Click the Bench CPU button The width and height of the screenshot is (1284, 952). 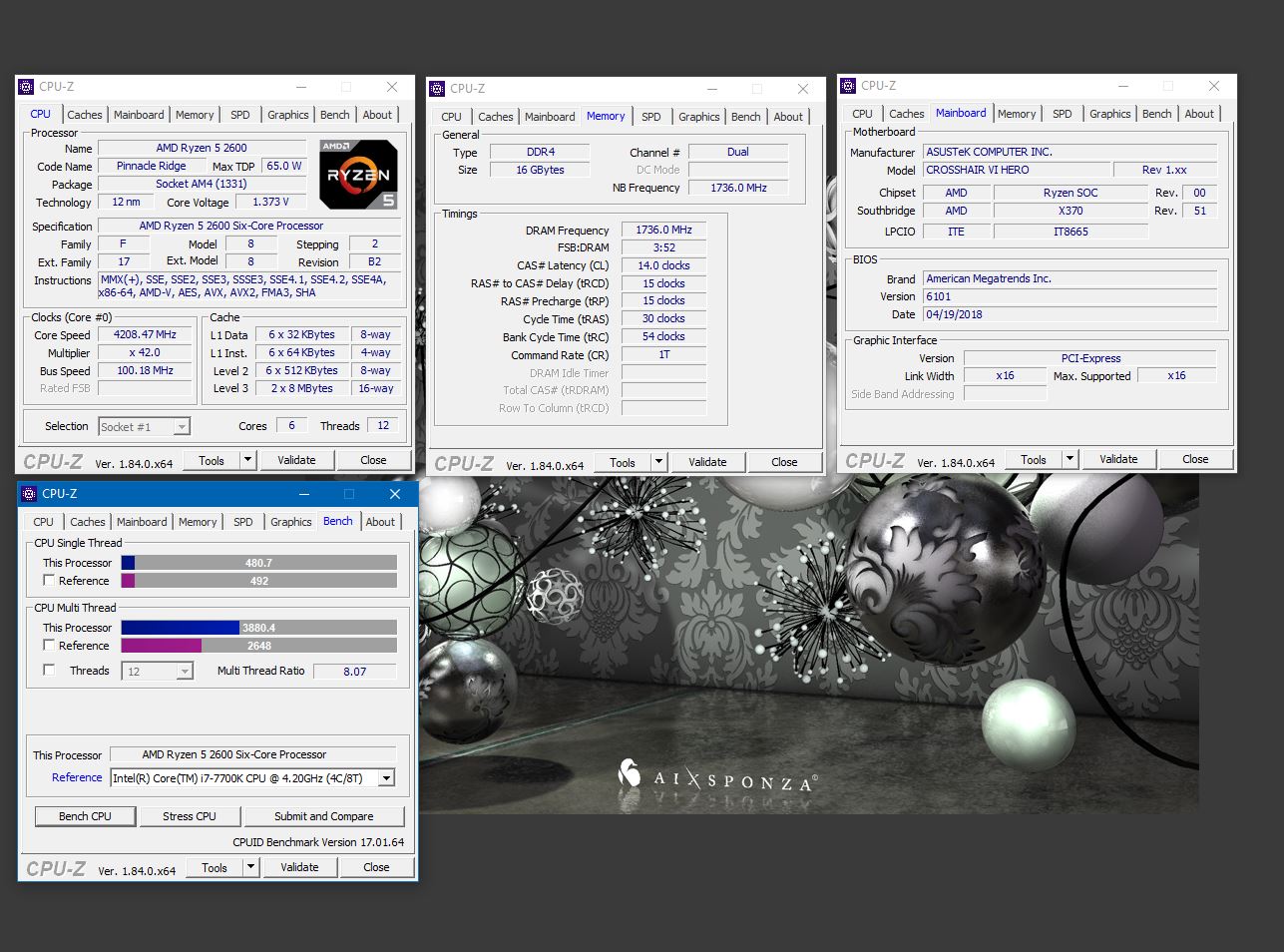tap(86, 816)
